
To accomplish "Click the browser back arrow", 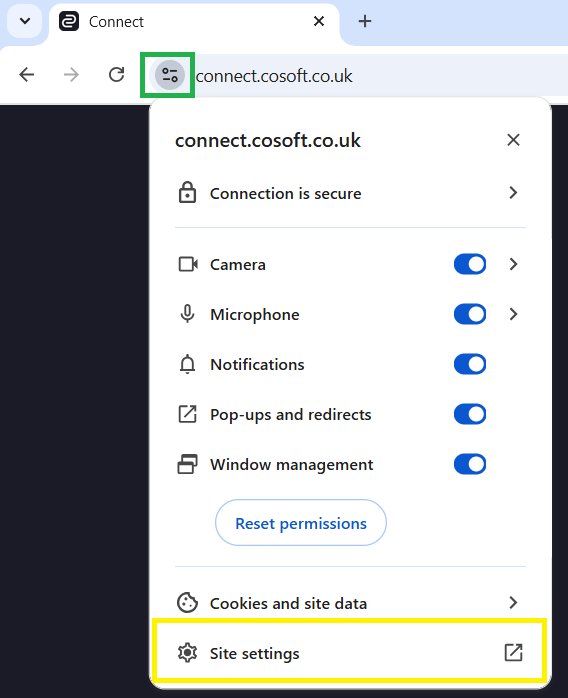I will tap(27, 74).
